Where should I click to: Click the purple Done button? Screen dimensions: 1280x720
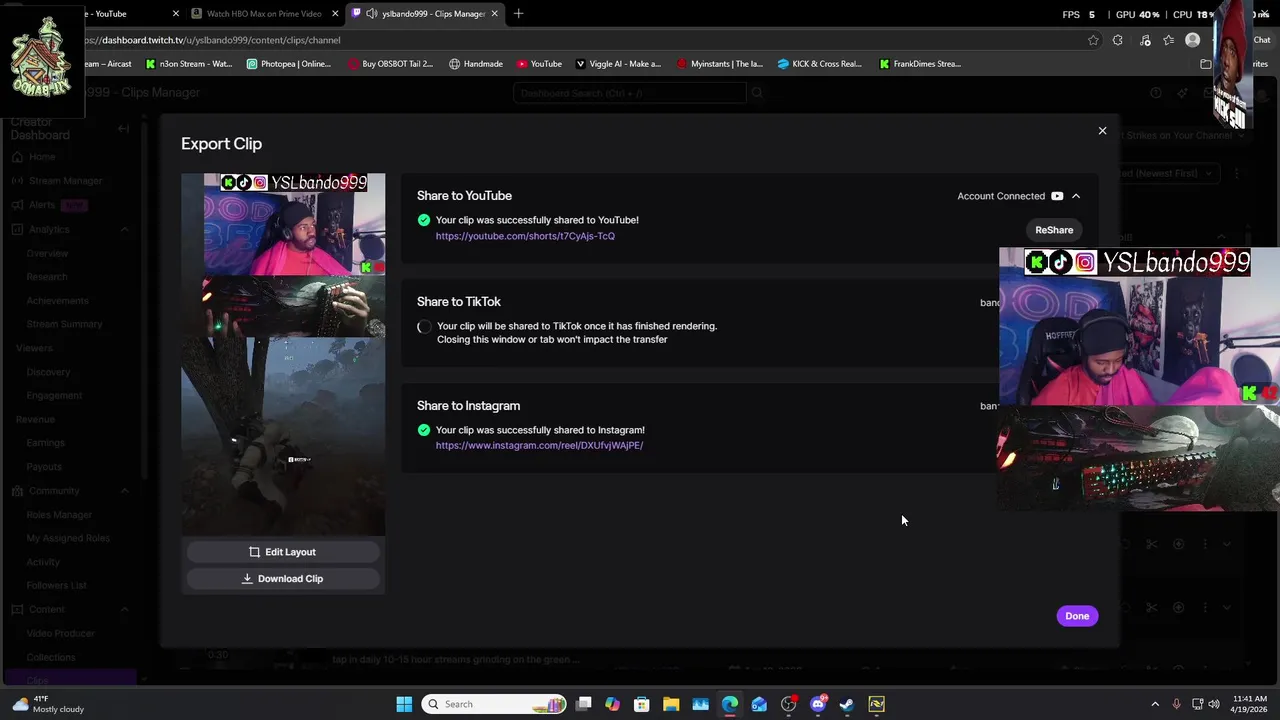(x=1077, y=616)
